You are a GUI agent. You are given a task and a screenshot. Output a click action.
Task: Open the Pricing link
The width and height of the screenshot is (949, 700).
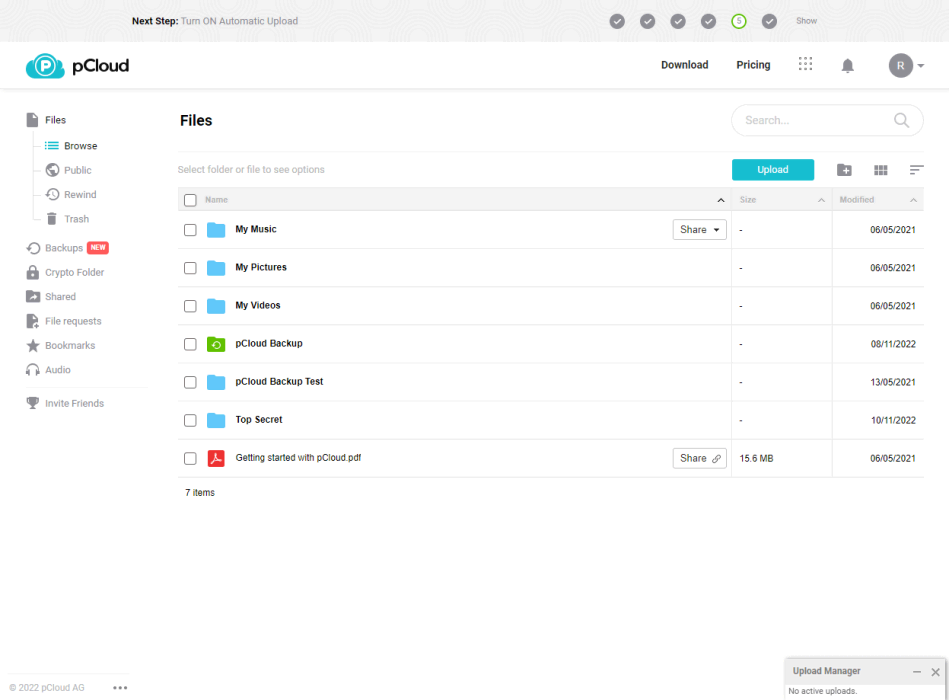pos(753,65)
